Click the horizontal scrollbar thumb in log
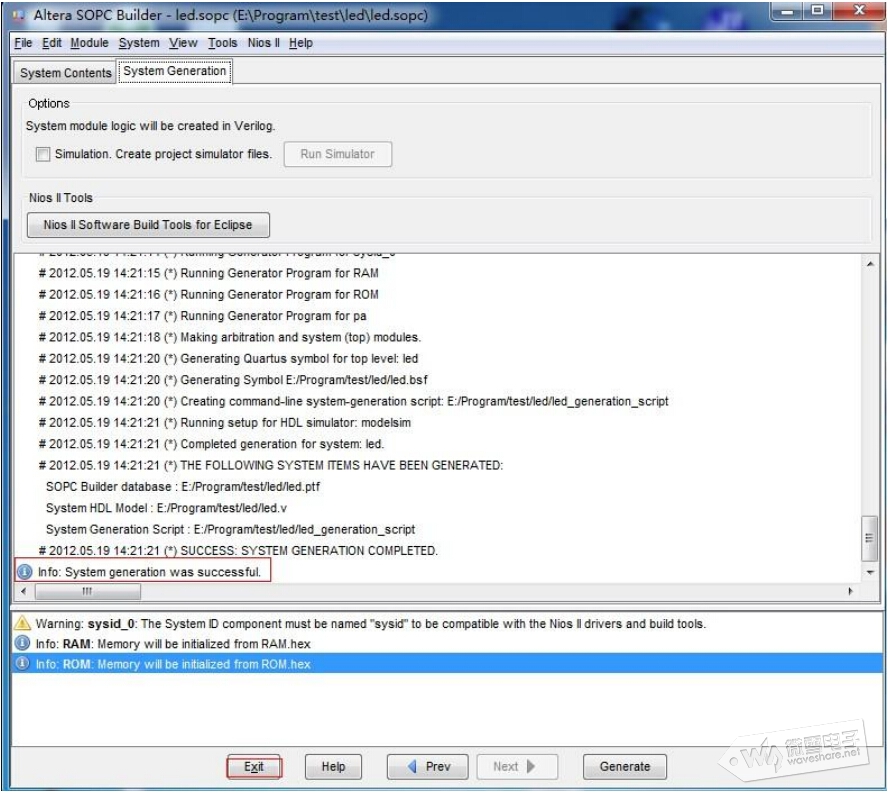888x793 pixels. coord(88,591)
